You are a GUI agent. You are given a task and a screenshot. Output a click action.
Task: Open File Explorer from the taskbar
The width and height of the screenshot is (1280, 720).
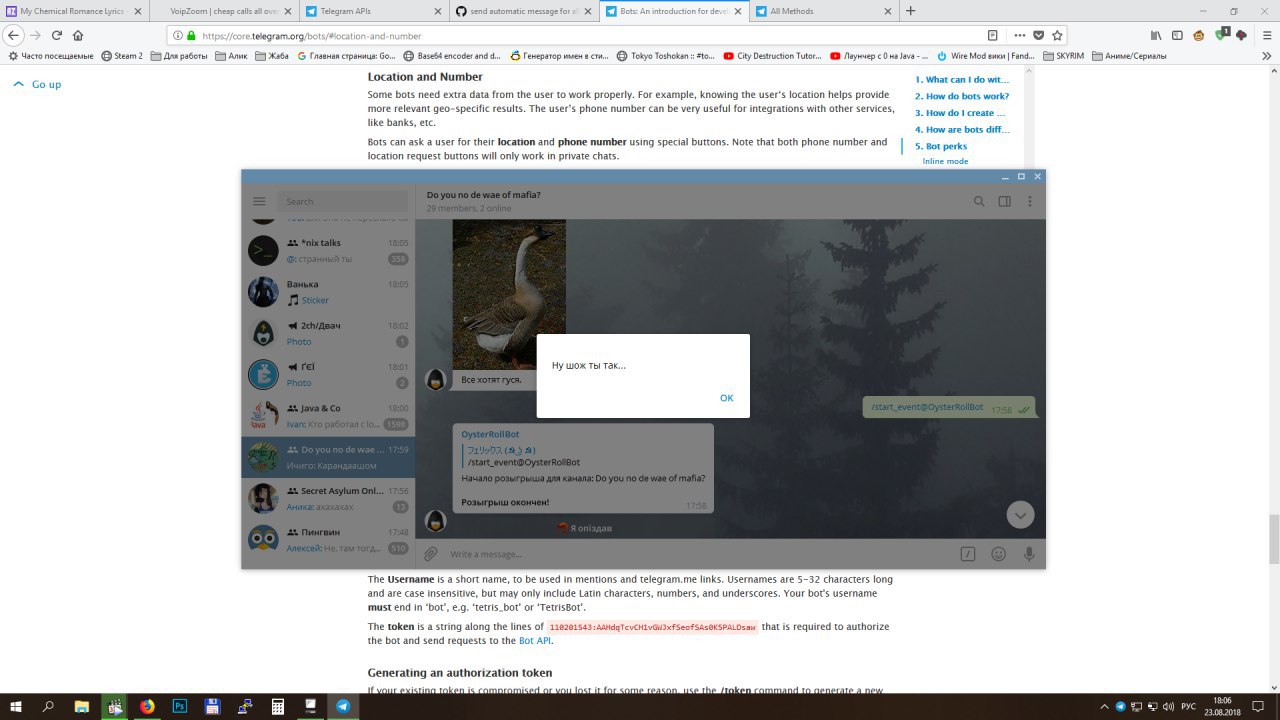coord(82,706)
